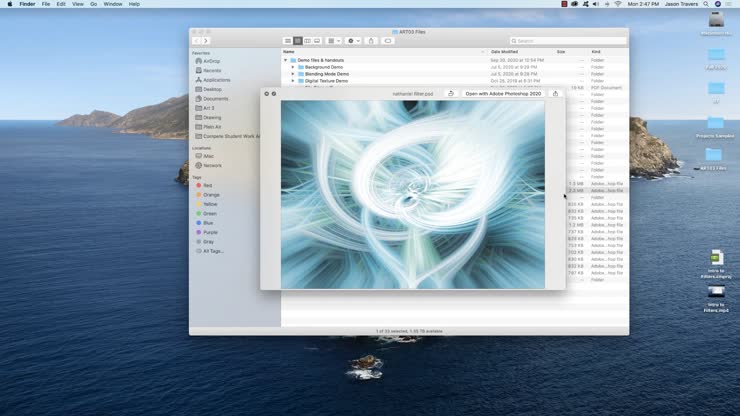Viewport: 740px width, 416px height.
Task: Select the Blending Mode Demo folder row
Action: (x=454, y=74)
